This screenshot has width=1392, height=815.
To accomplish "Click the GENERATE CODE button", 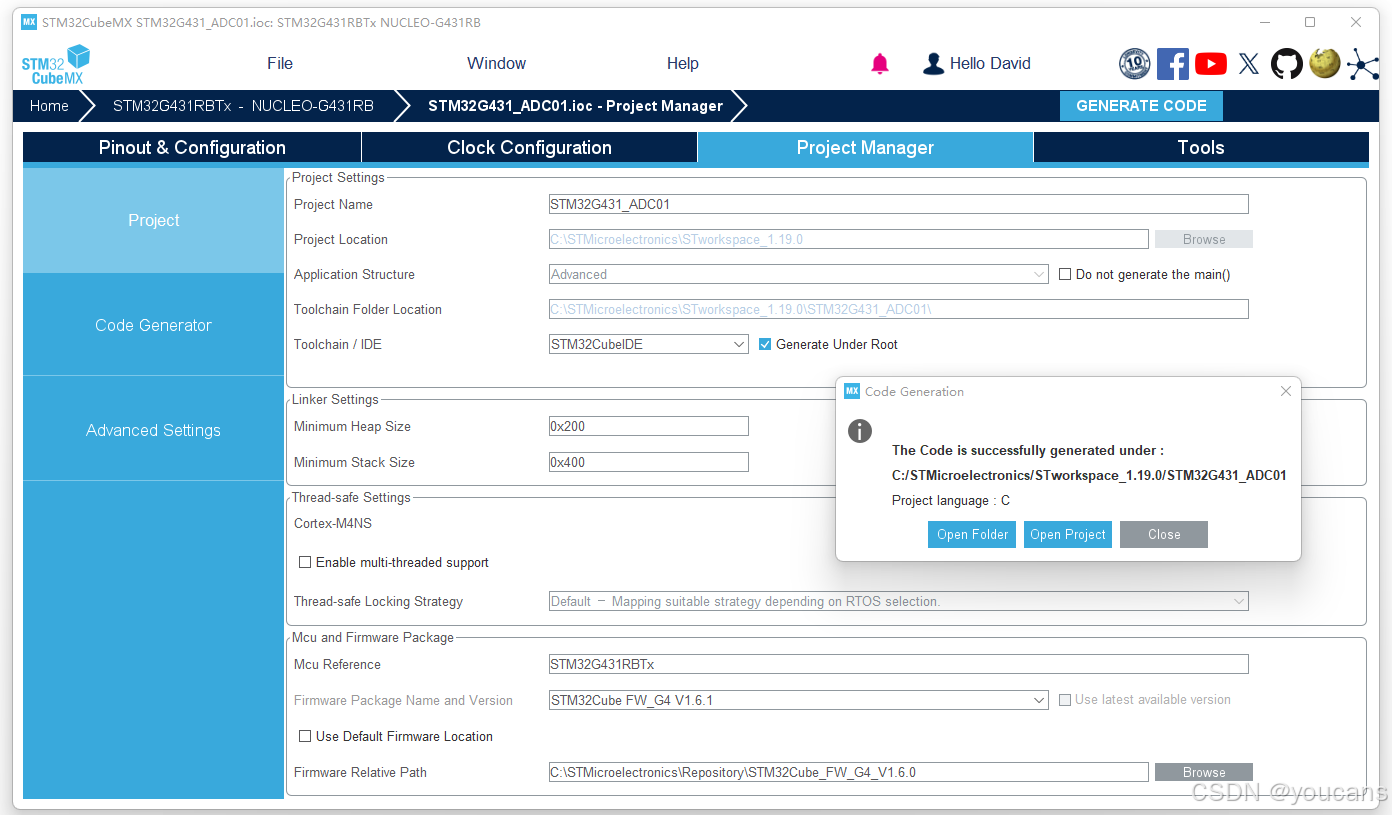I will click(x=1141, y=106).
